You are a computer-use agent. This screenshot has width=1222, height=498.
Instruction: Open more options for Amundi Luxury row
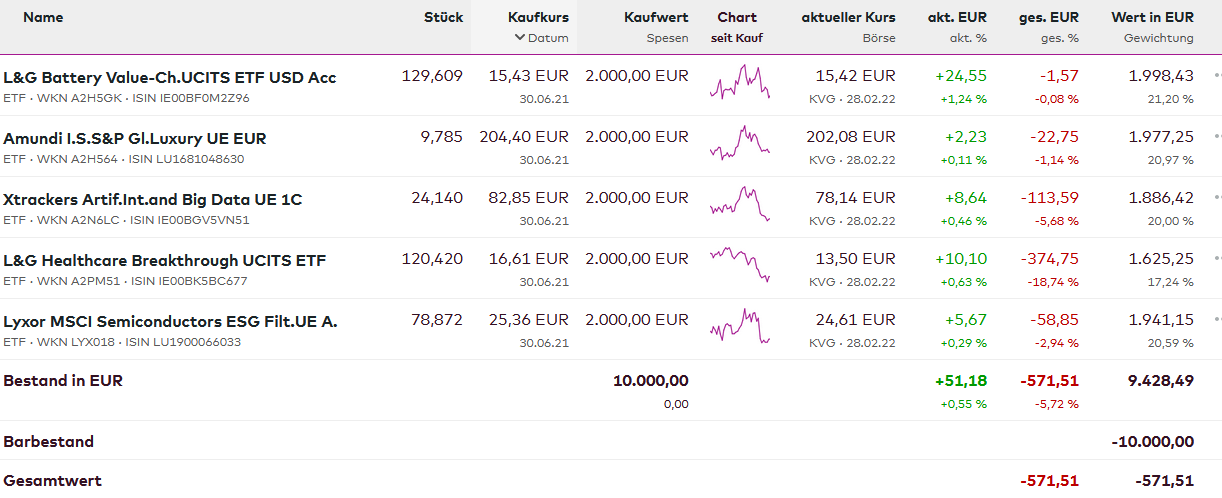[1217, 137]
